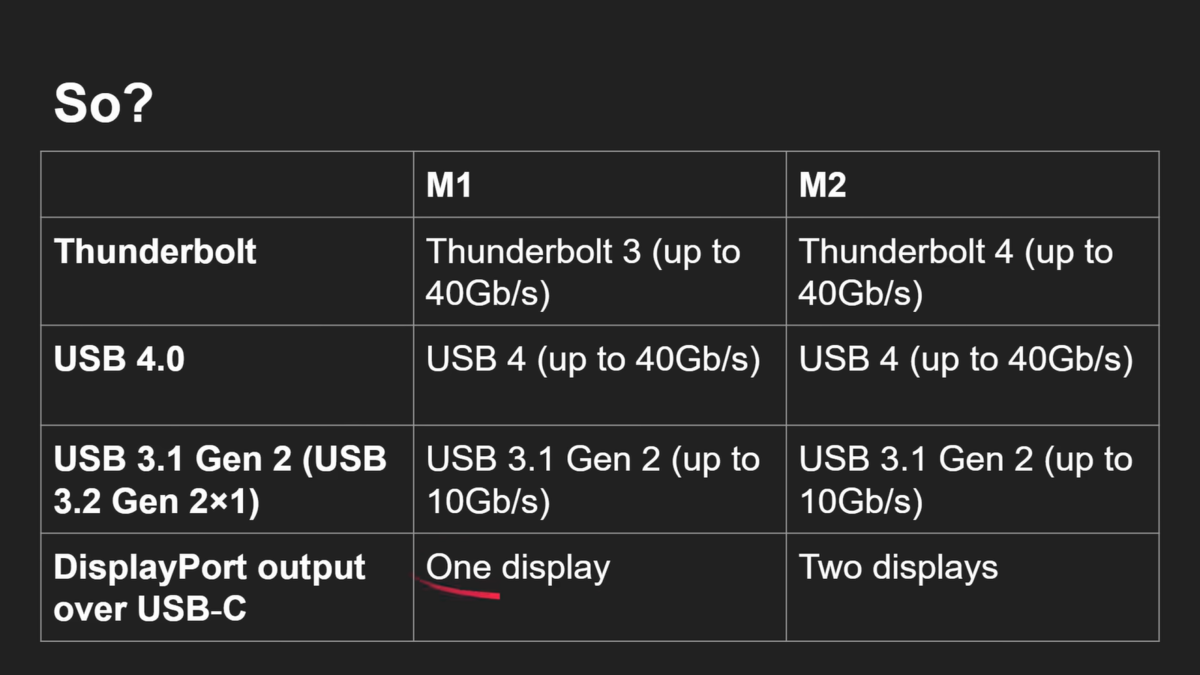Click the empty top-left table header cell
Screen dimensions: 1200x675
[x=227, y=185]
